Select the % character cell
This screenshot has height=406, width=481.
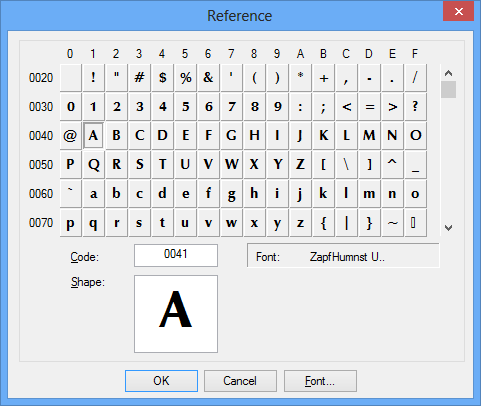(185, 78)
